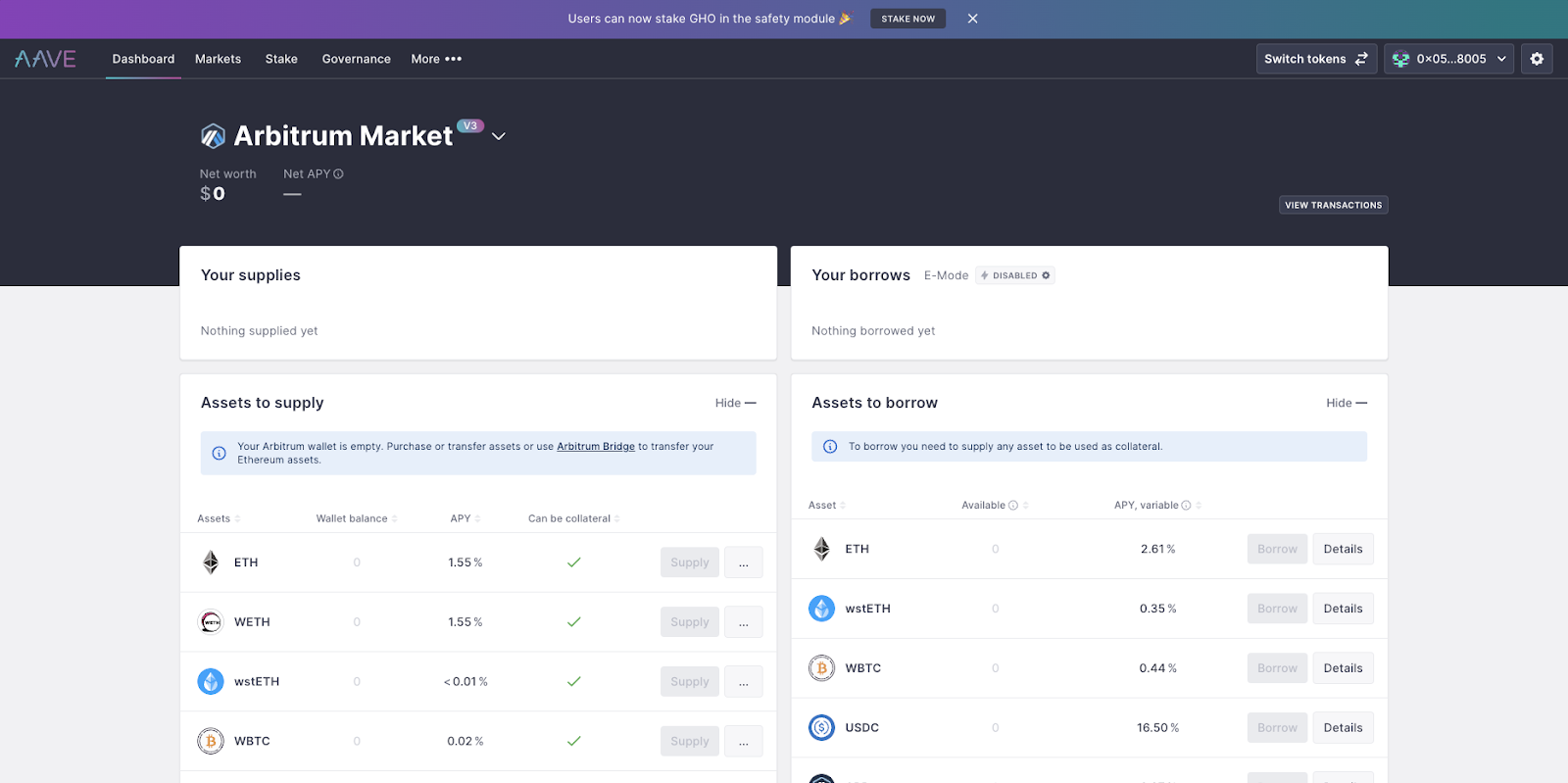Hide the Assets to borrow panel
The width and height of the screenshot is (1568, 783).
(1347, 403)
